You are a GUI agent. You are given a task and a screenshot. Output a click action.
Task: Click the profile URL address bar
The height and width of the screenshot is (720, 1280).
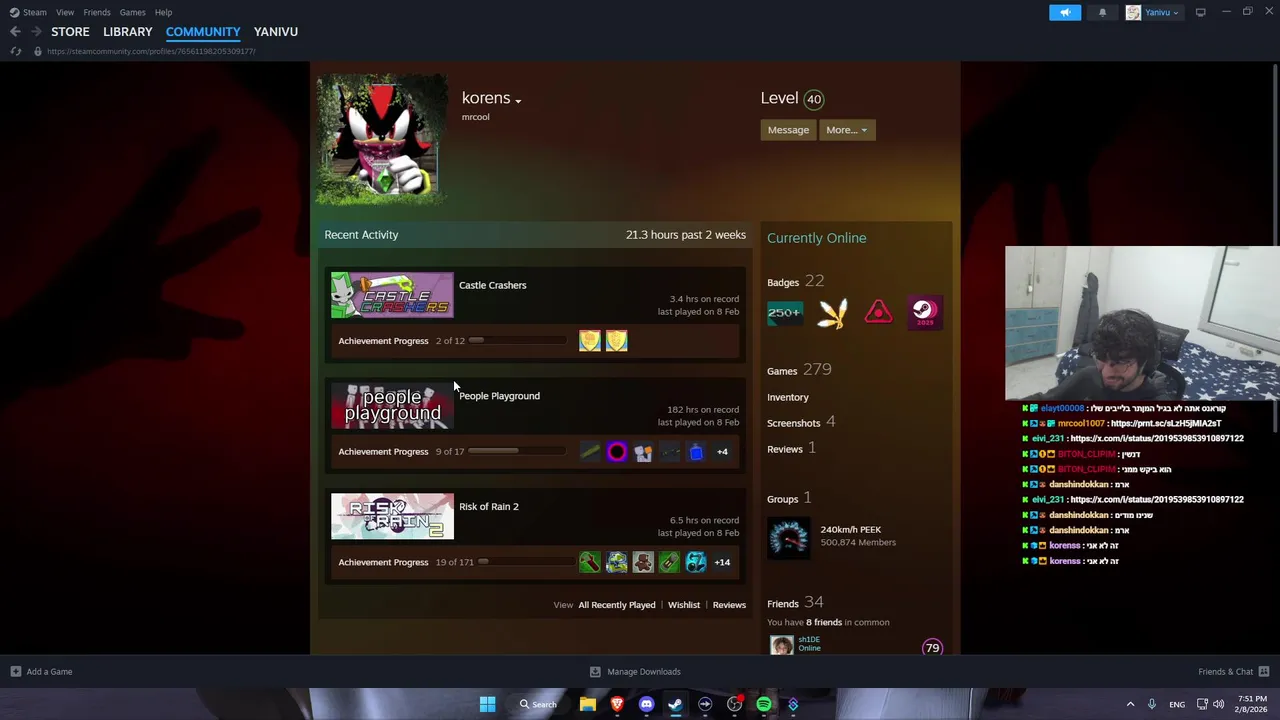coord(151,51)
